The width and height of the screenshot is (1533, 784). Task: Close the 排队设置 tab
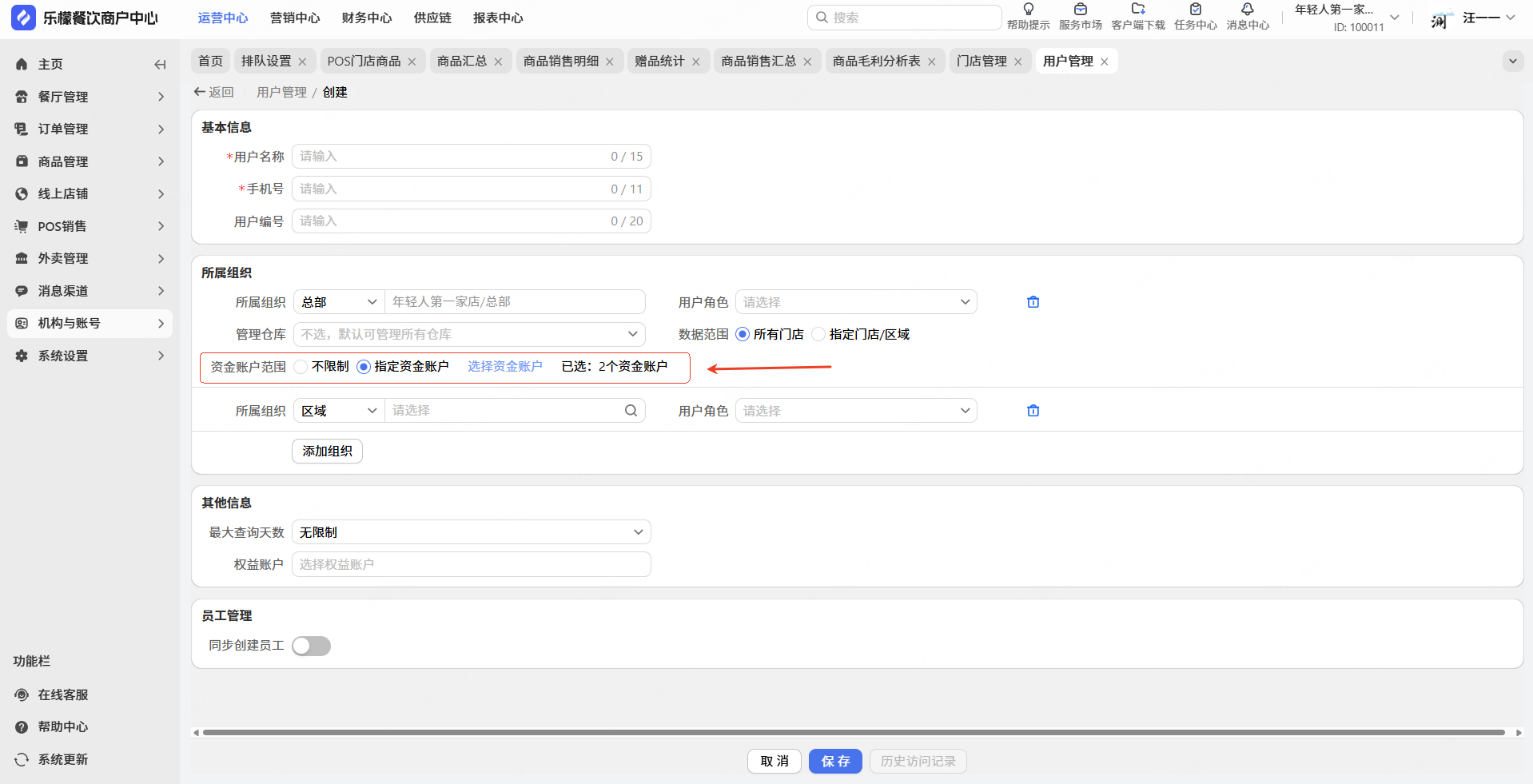tap(302, 62)
